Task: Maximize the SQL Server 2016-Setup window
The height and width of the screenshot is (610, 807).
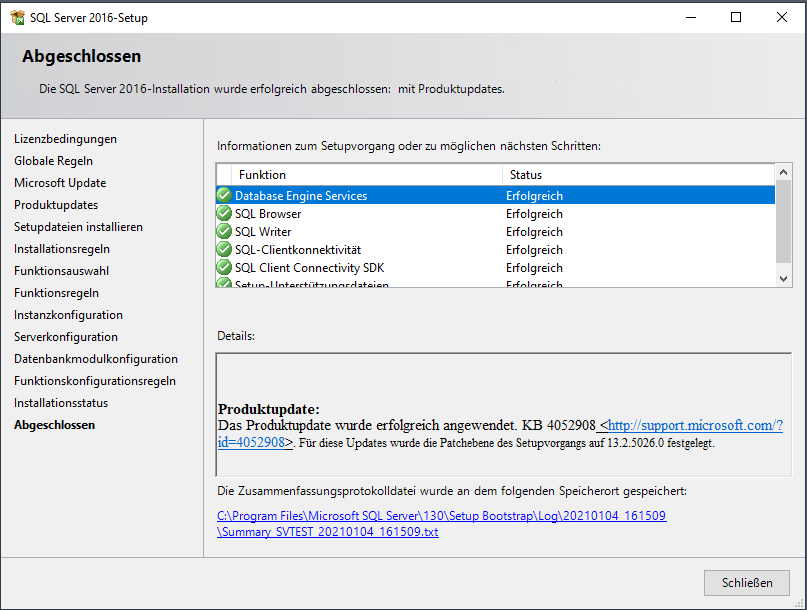Action: (736, 17)
